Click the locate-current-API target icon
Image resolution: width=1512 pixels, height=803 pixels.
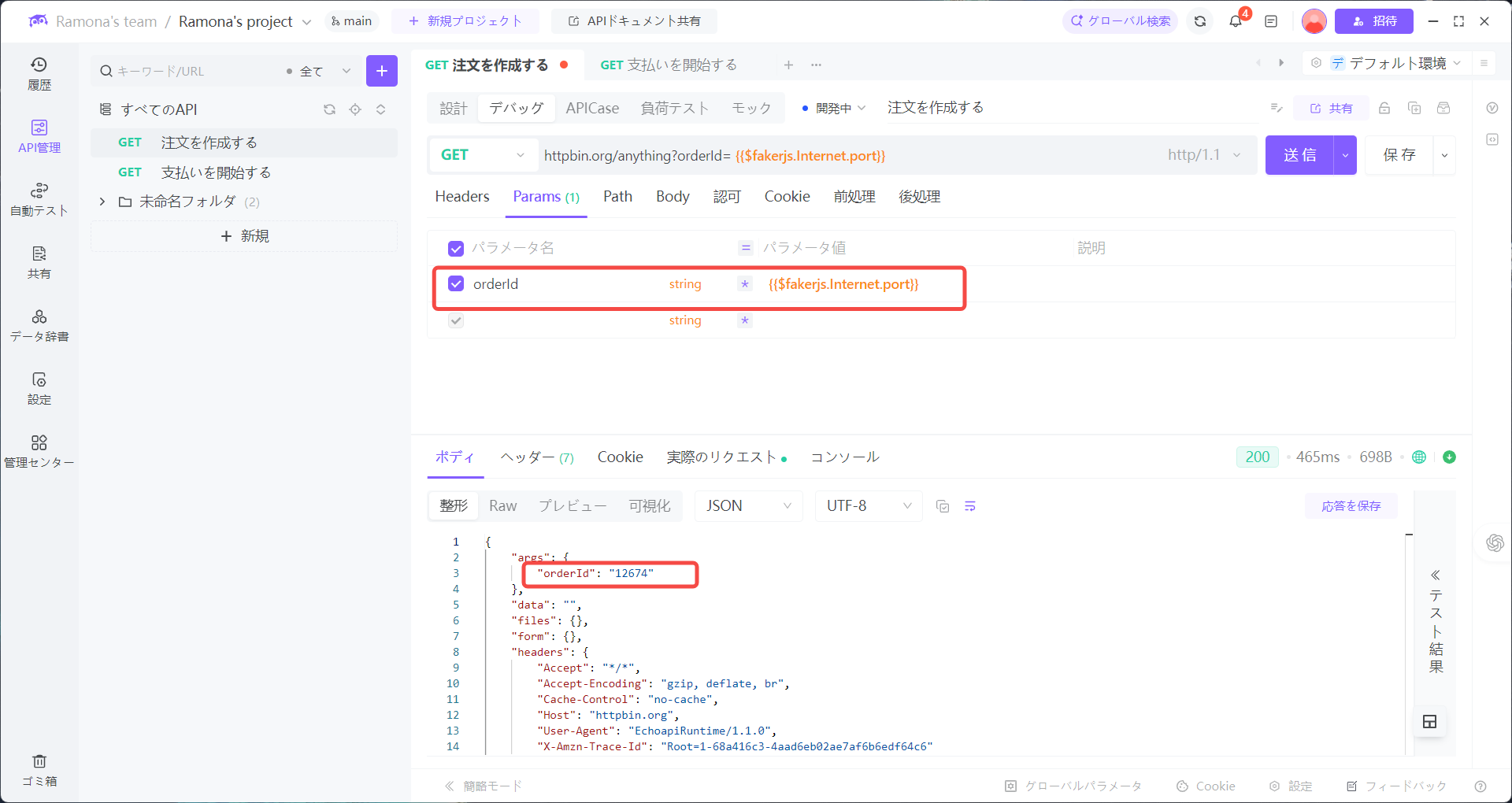tap(355, 109)
